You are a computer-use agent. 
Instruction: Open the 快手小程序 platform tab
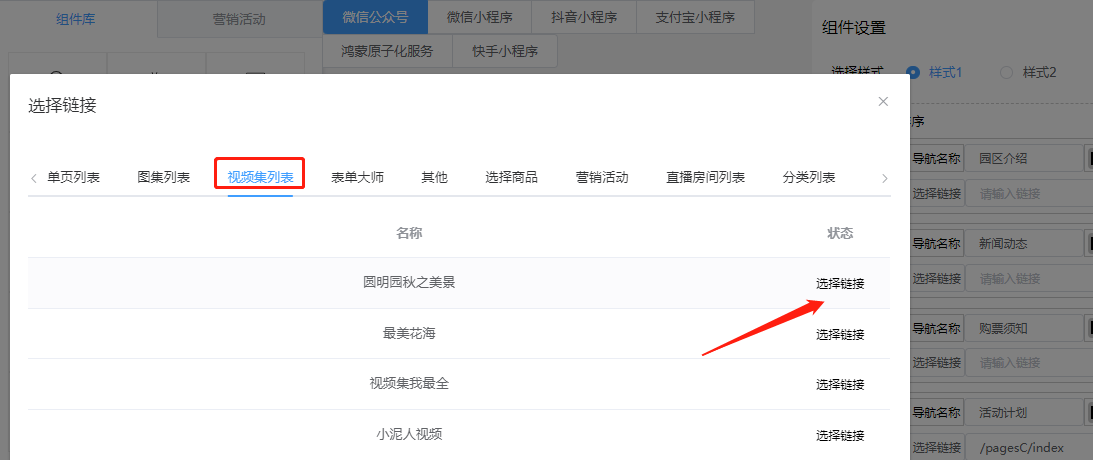tap(504, 51)
